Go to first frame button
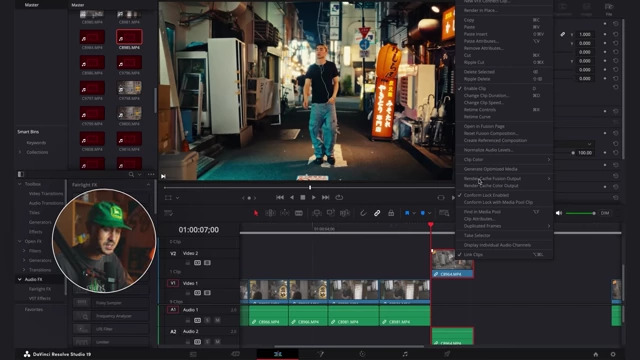Screen dimensions: 640x360 coord(280,198)
